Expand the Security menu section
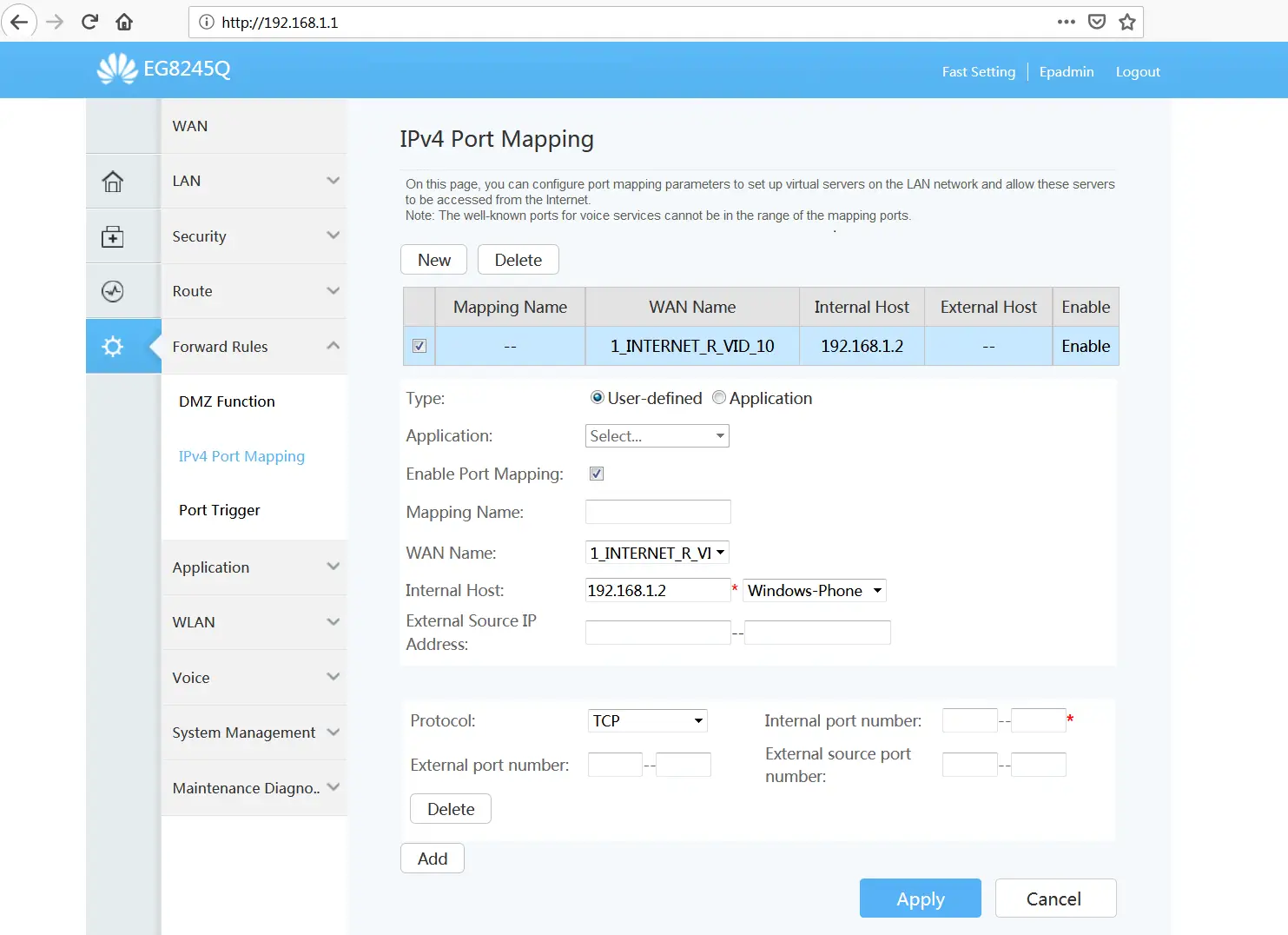Image resolution: width=1288 pixels, height=935 pixels. coord(254,236)
